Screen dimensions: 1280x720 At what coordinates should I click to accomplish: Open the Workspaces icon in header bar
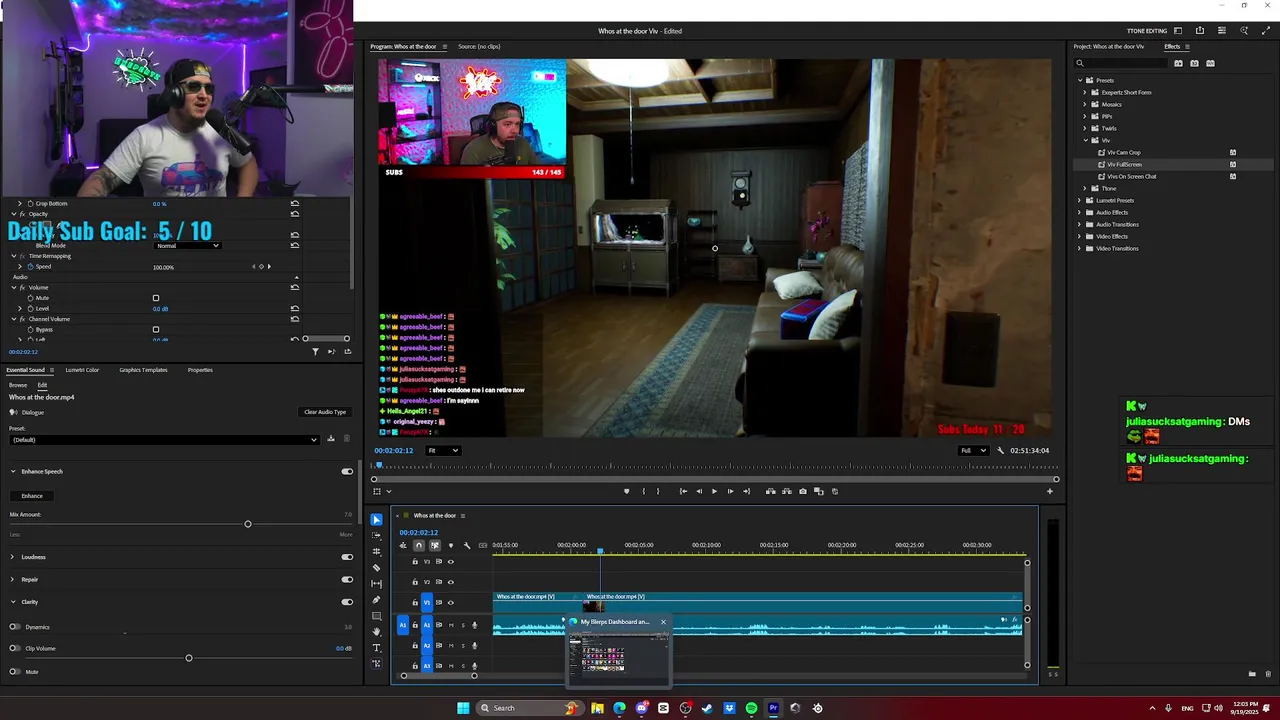[1178, 31]
